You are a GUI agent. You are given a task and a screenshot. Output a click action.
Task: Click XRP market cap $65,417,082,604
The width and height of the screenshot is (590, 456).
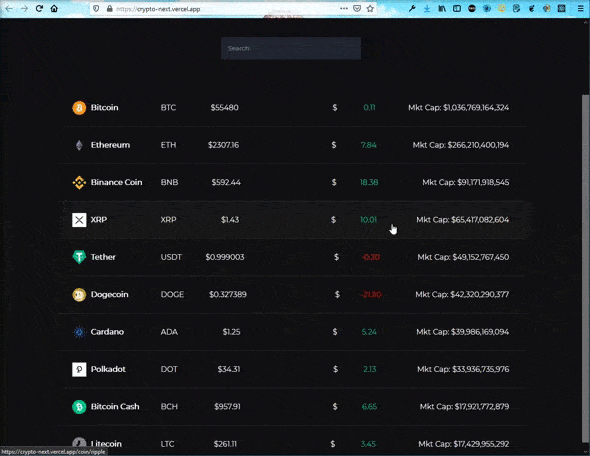480,219
